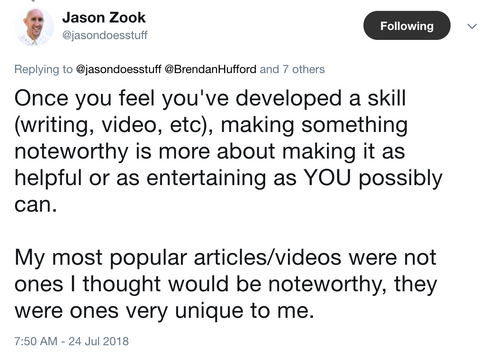Click the line 'My most popular articles/videos'
The image size is (487, 361).
225,258
